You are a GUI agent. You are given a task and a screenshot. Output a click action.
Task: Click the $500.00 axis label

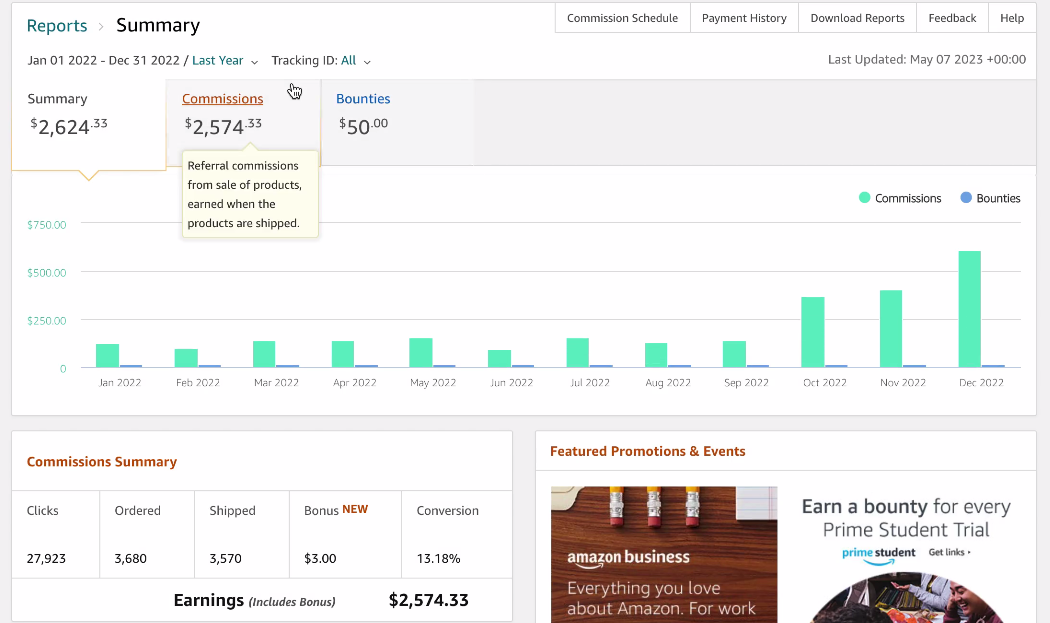(47, 273)
